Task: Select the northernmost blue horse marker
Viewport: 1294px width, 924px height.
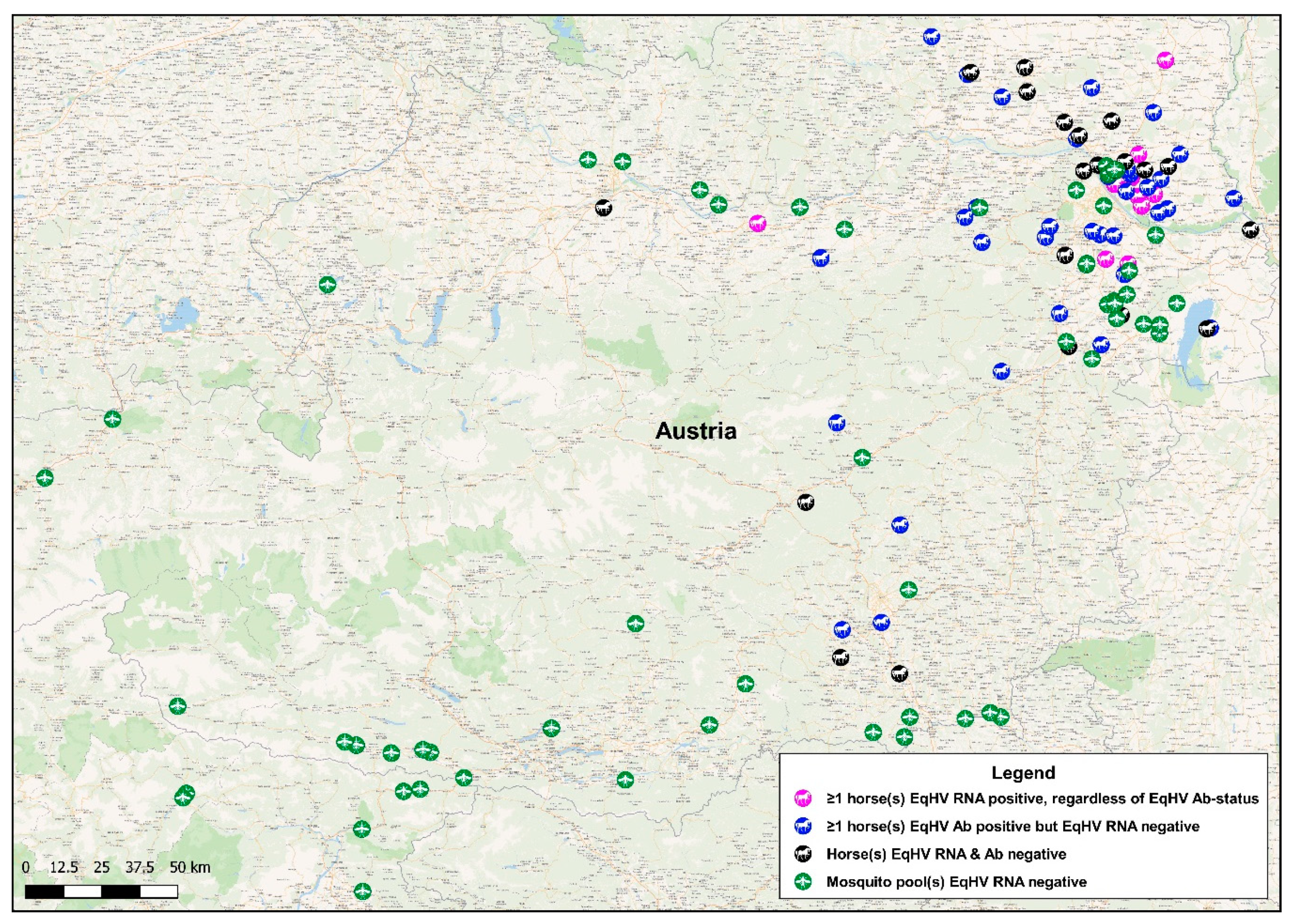Action: [931, 37]
